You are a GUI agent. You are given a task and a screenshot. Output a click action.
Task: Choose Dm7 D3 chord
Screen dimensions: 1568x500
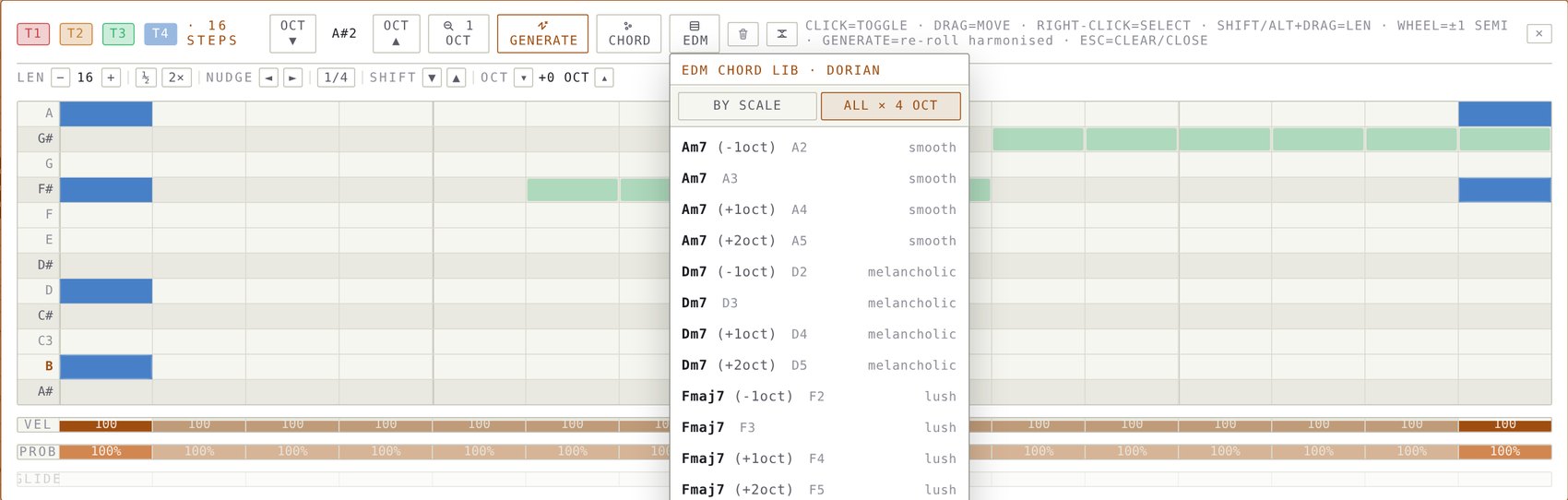819,304
